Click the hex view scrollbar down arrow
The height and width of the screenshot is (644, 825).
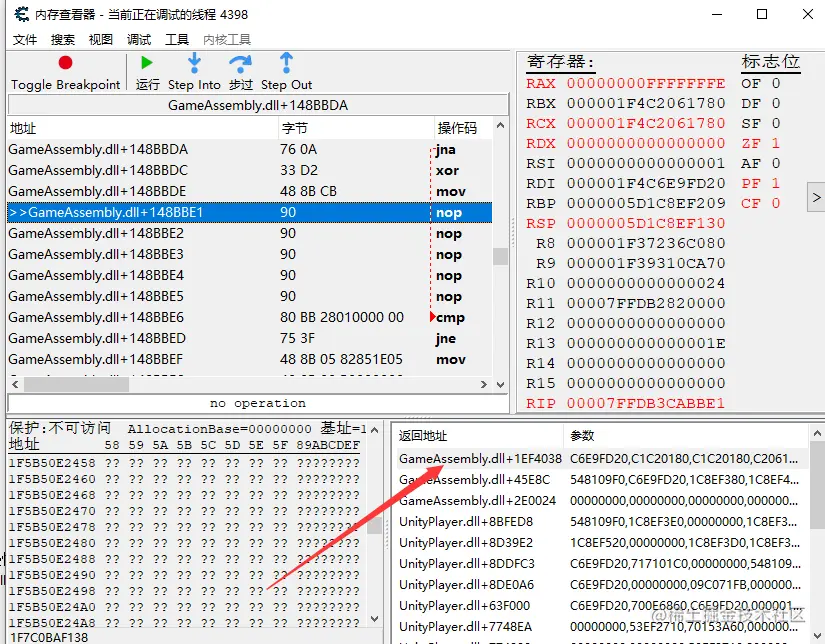tap(375, 619)
